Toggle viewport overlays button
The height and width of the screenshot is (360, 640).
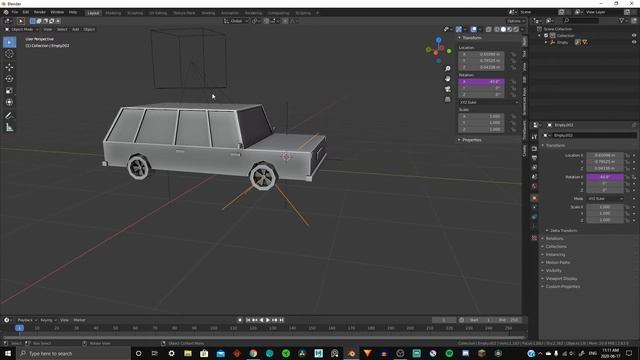point(473,29)
